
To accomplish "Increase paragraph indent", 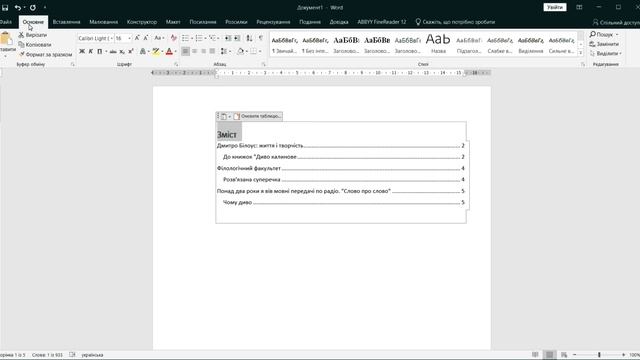I will point(237,38).
